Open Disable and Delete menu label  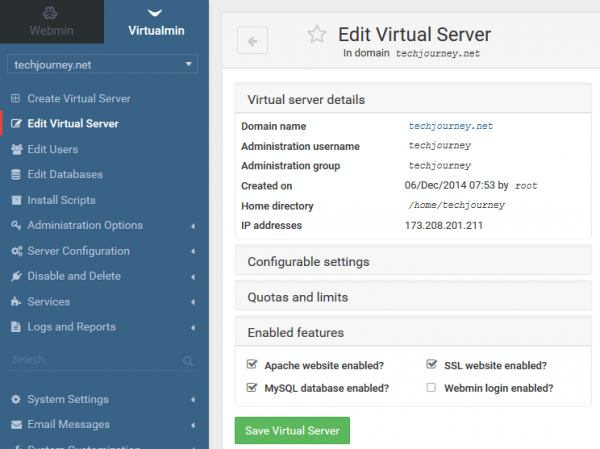tap(74, 276)
